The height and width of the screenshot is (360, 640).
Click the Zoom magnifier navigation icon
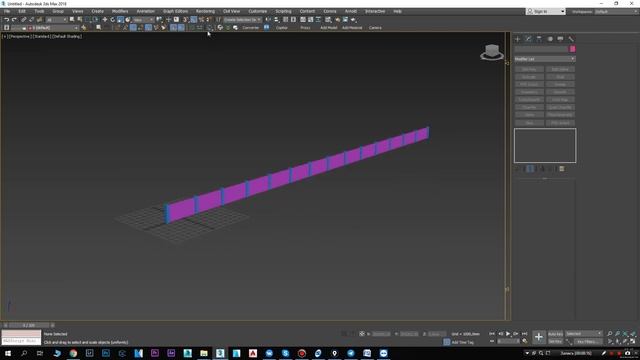pos(610,334)
